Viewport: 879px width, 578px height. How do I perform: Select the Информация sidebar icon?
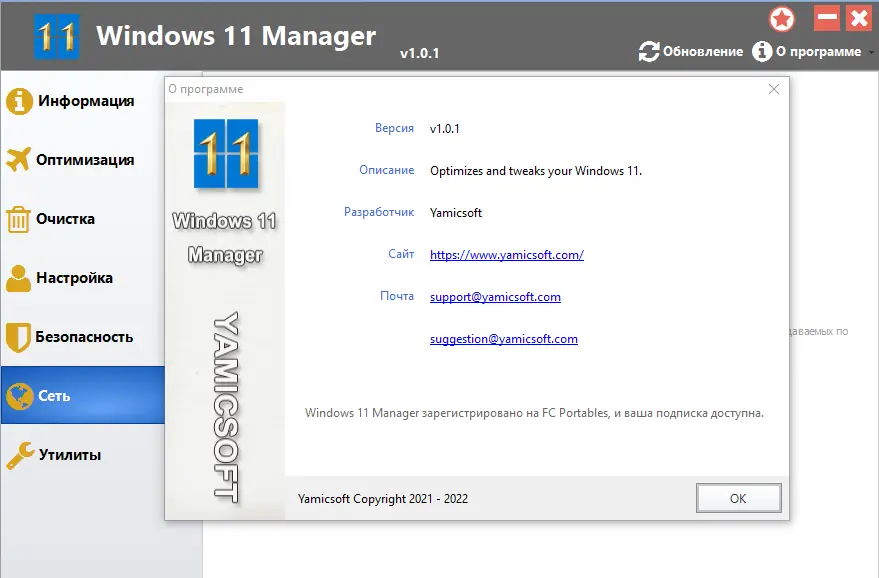click(18, 100)
